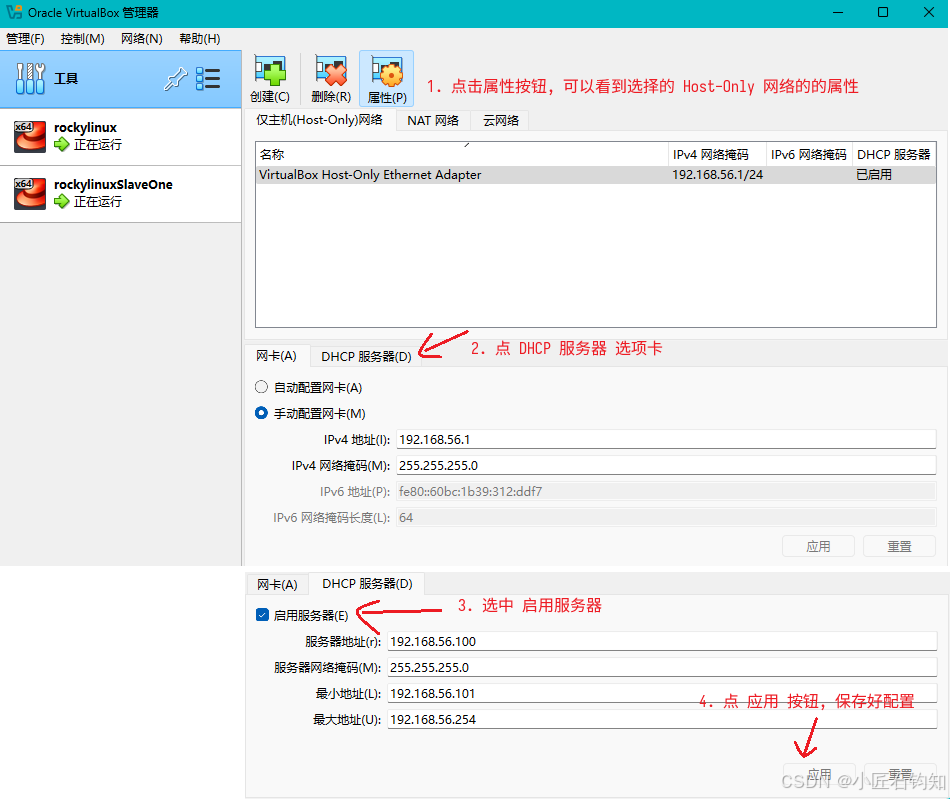The width and height of the screenshot is (950, 799).
Task: Open the 控制(M) menu
Action: [82, 39]
